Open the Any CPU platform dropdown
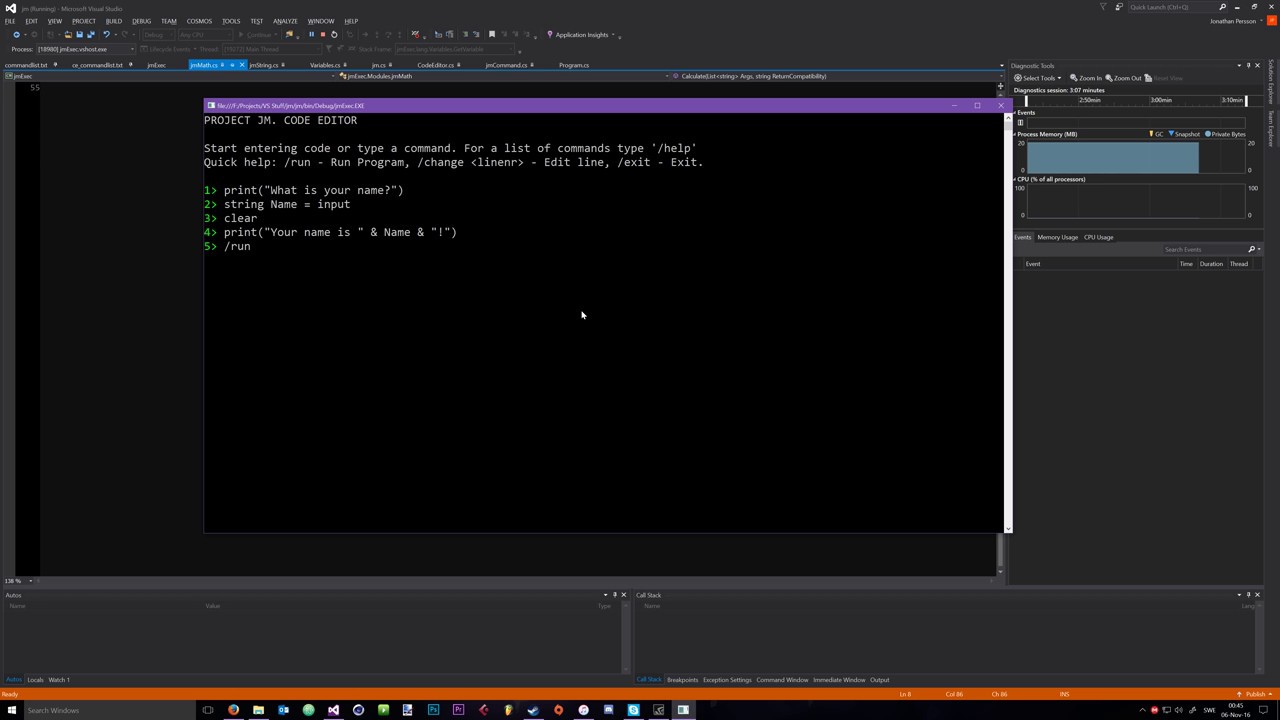 click(x=204, y=34)
